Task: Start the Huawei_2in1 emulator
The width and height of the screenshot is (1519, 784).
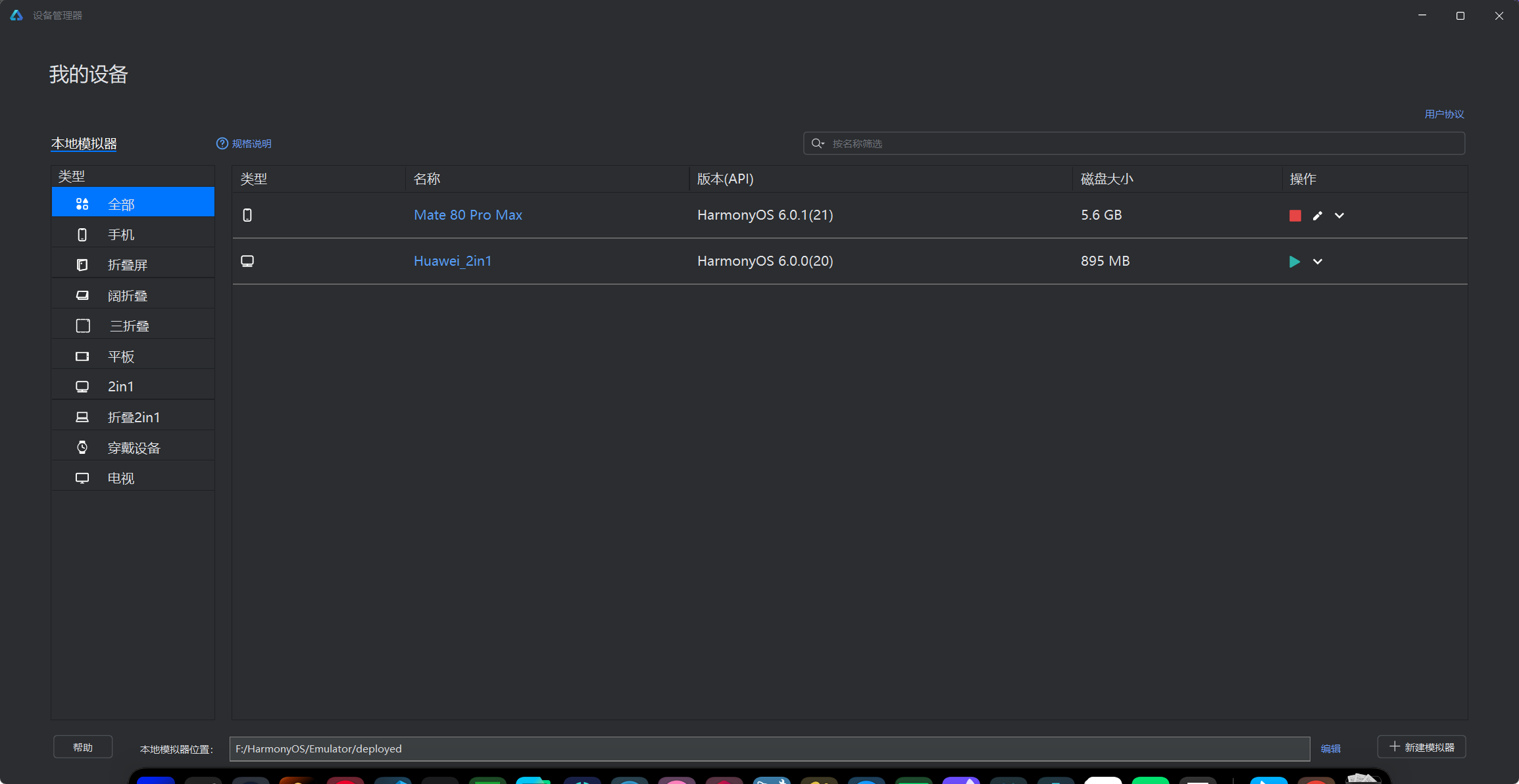Action: 1295,262
